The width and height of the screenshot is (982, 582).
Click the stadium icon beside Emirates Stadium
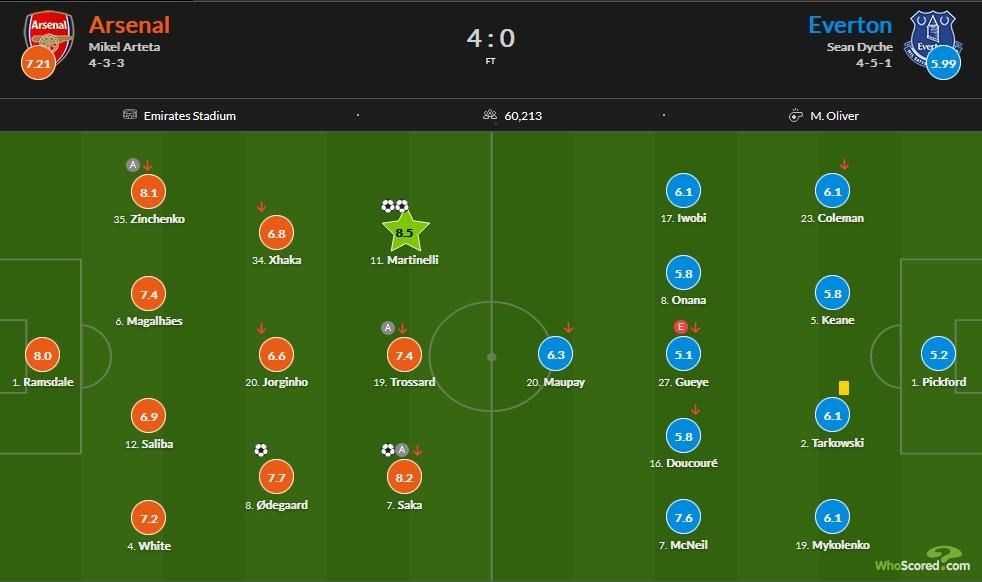[130, 115]
